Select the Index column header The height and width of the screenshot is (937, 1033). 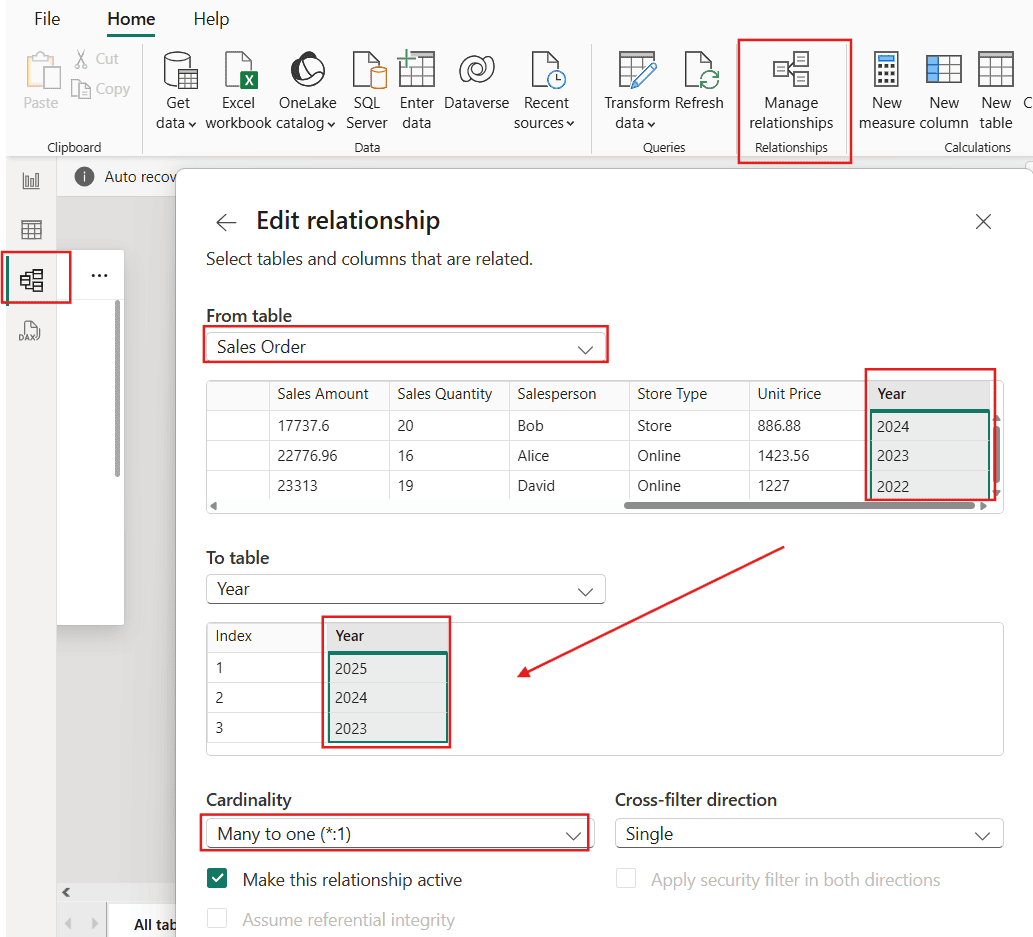267,636
